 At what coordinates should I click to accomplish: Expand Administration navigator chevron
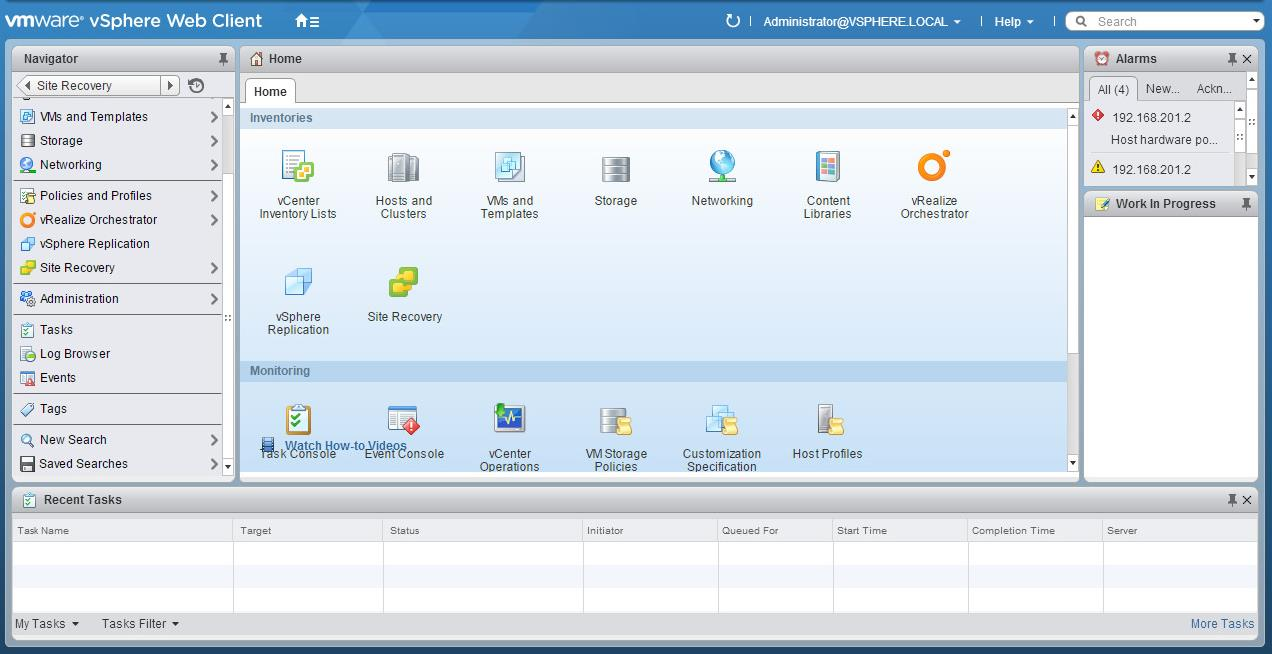pyautogui.click(x=214, y=299)
